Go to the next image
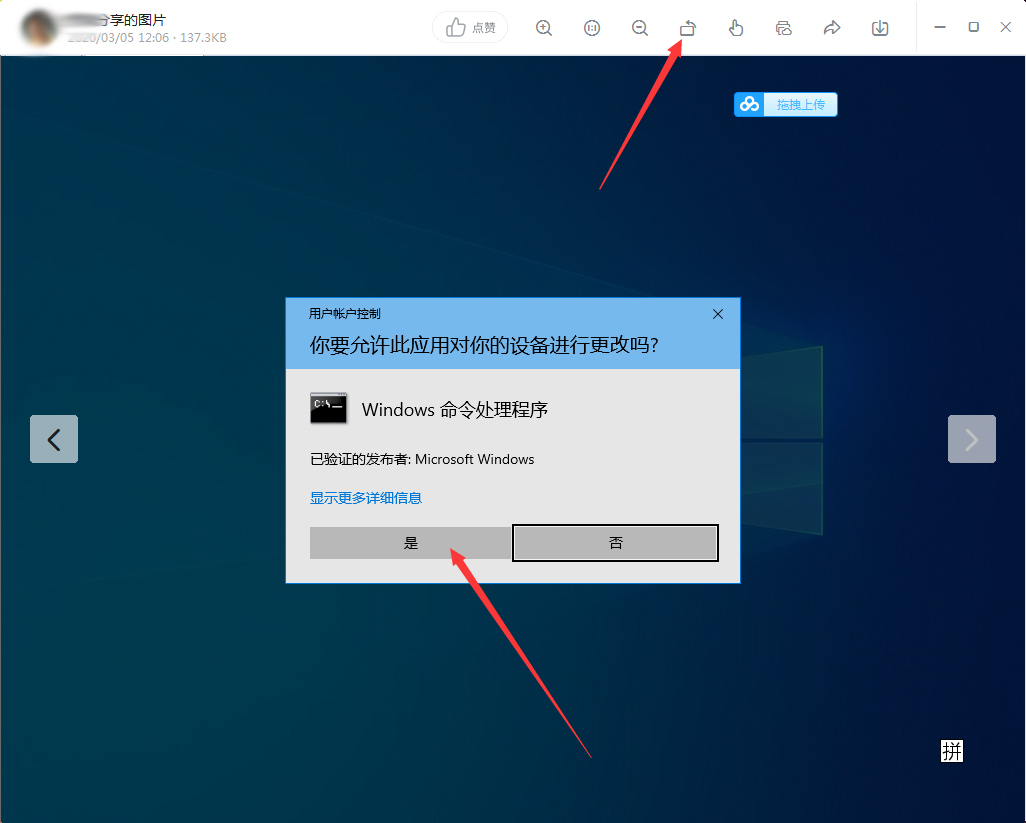The image size is (1026, 823). tap(971, 439)
